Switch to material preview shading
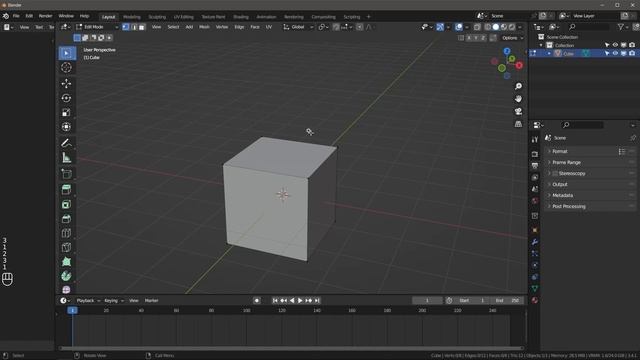 coord(504,27)
